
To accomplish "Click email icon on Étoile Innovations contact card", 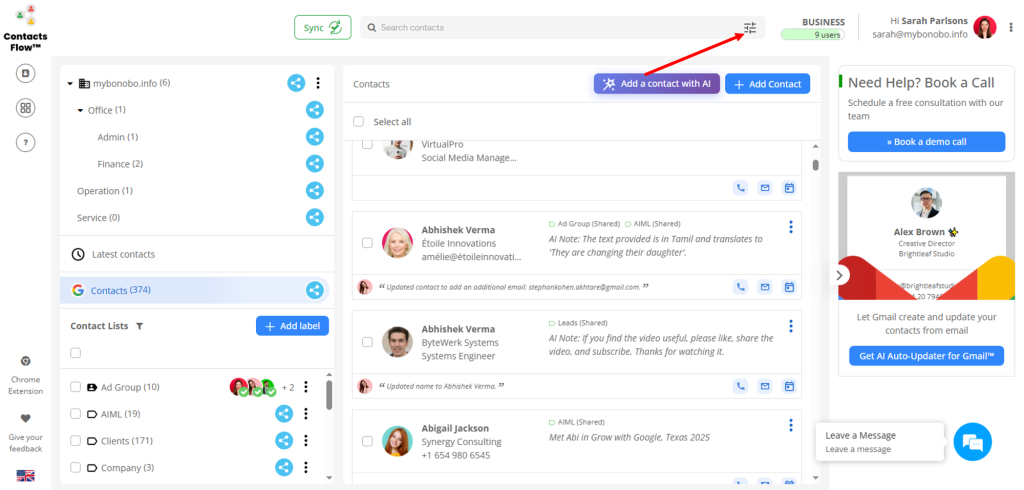I will 765,287.
